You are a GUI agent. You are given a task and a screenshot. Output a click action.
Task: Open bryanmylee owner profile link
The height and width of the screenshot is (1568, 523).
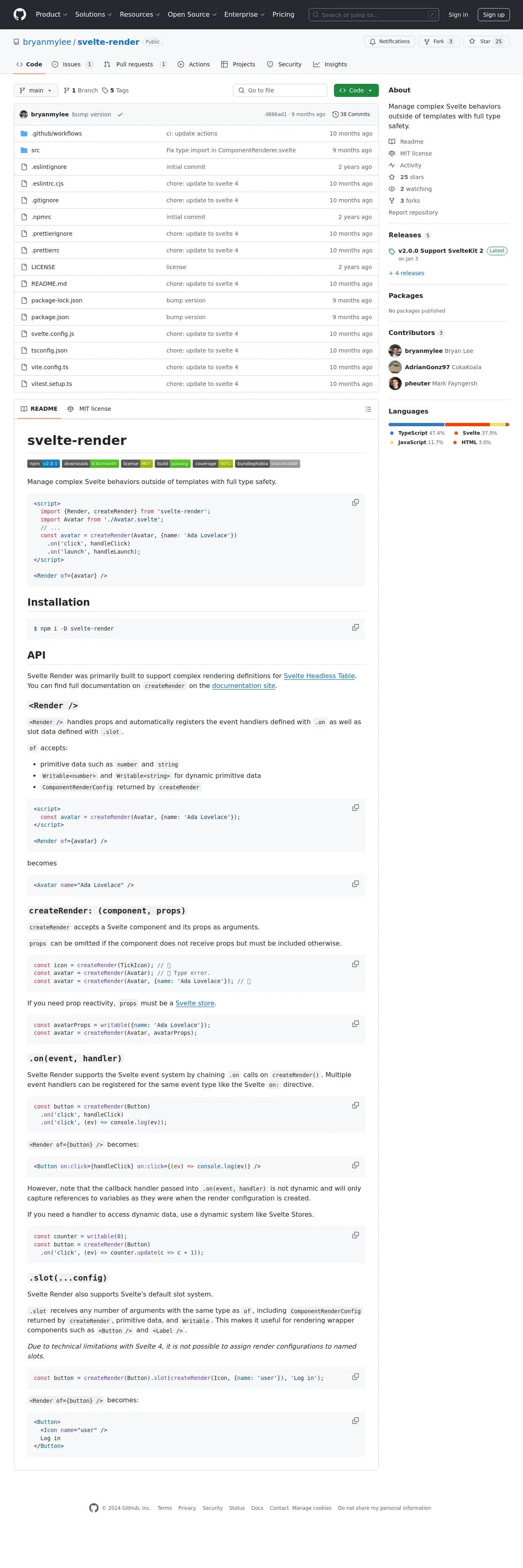(x=47, y=42)
